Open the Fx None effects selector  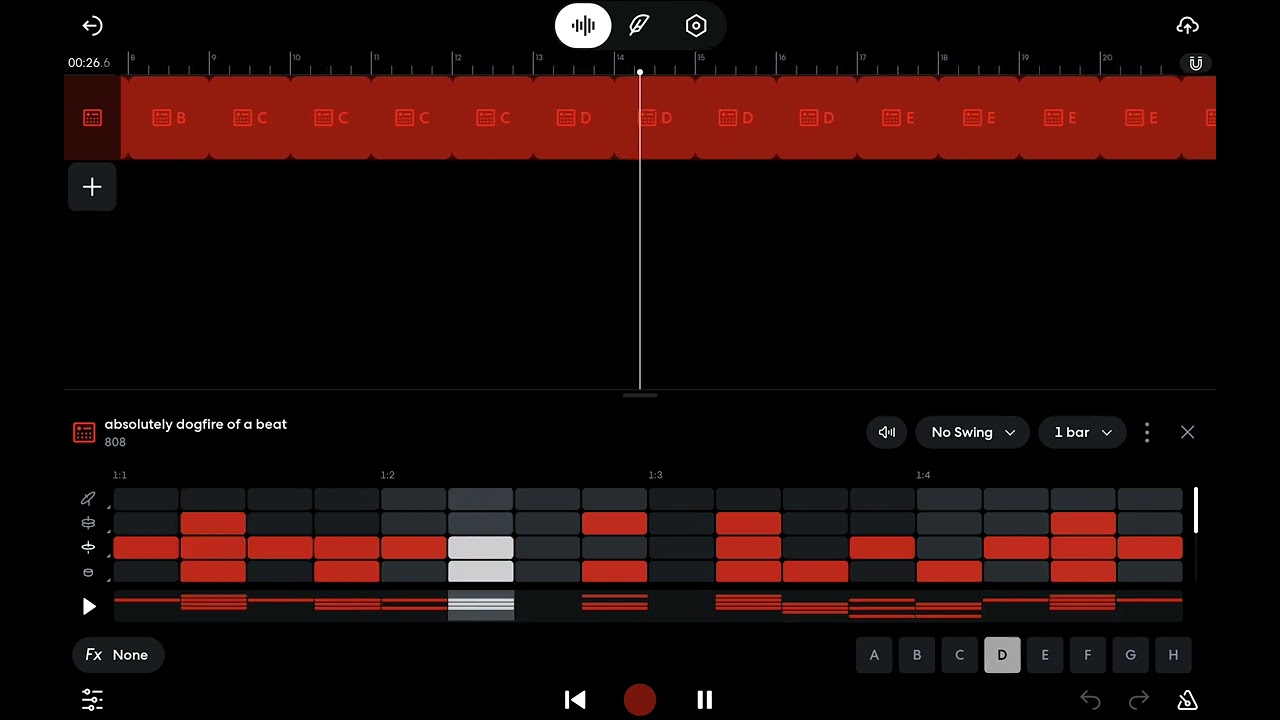(118, 655)
